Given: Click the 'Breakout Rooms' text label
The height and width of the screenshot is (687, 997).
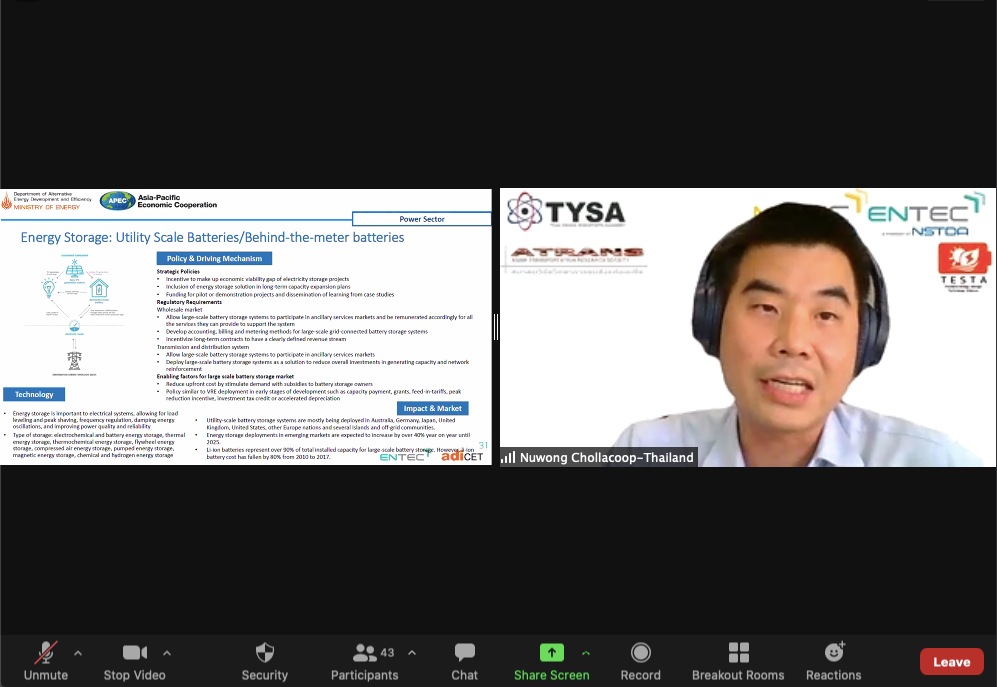Looking at the screenshot, I should click(x=738, y=675).
